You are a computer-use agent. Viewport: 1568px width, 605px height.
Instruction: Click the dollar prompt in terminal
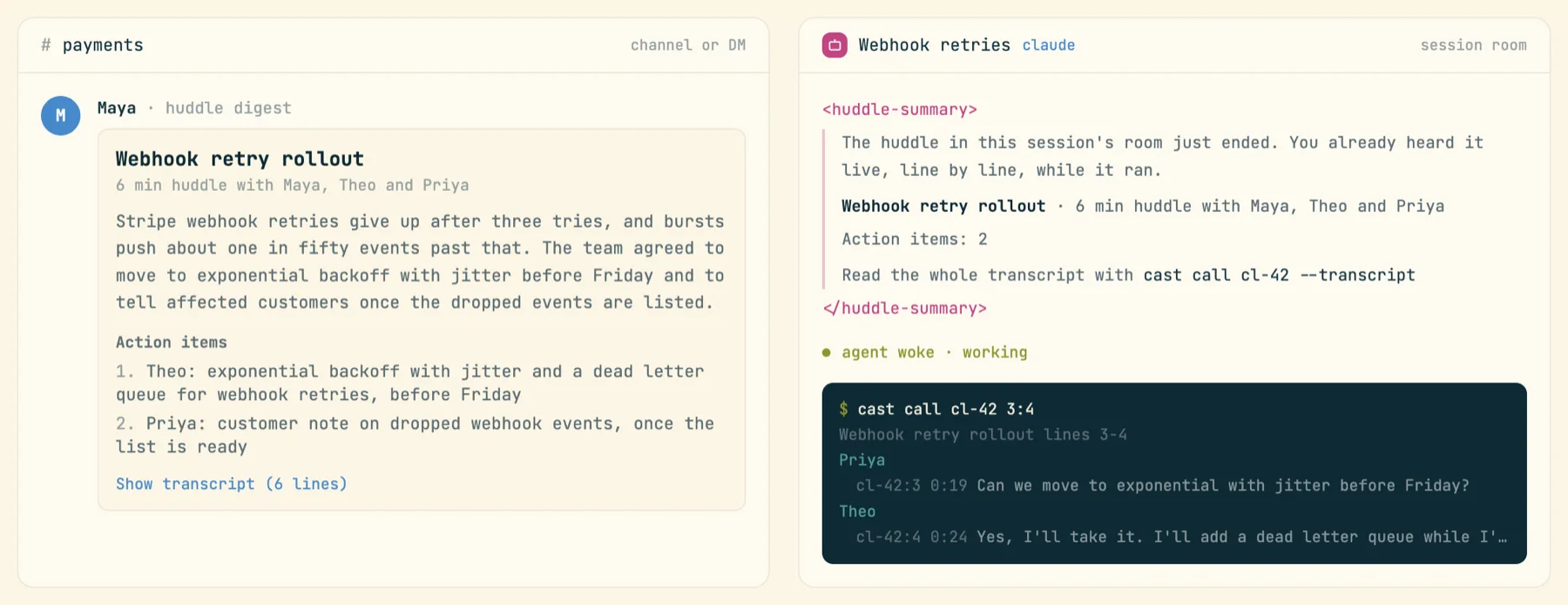[x=843, y=410]
